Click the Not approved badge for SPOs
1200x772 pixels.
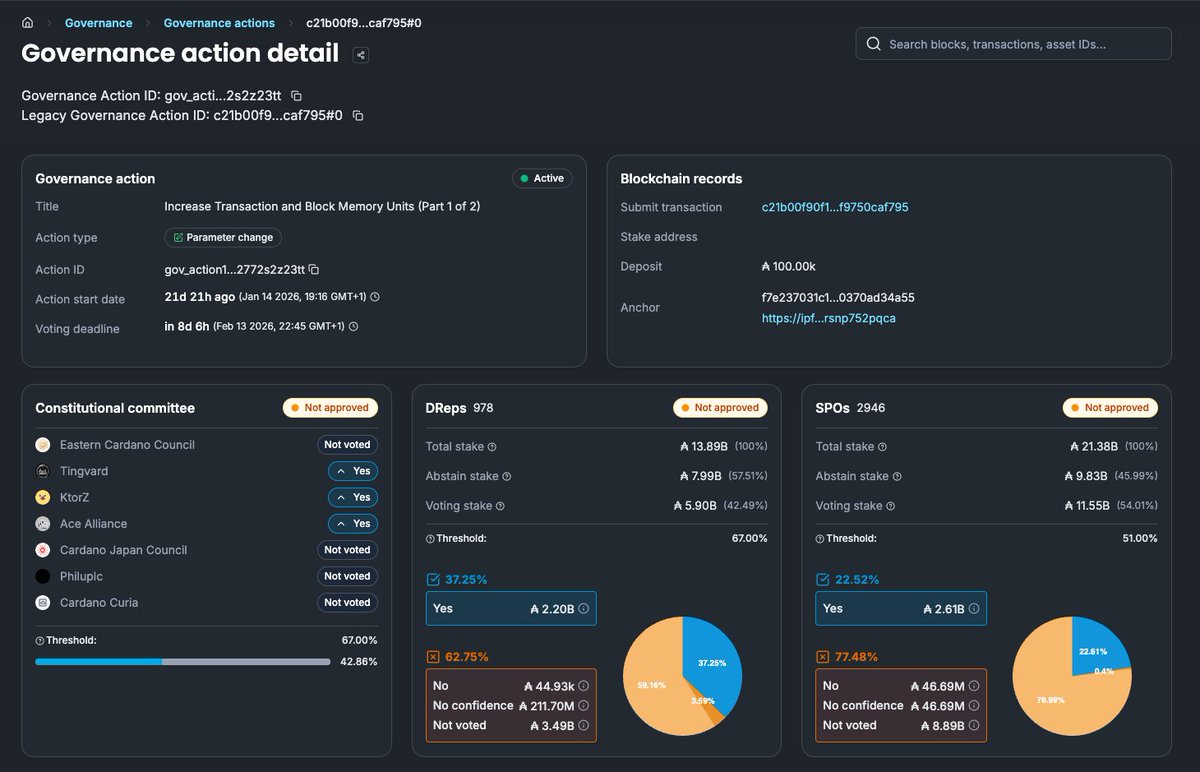(1110, 407)
